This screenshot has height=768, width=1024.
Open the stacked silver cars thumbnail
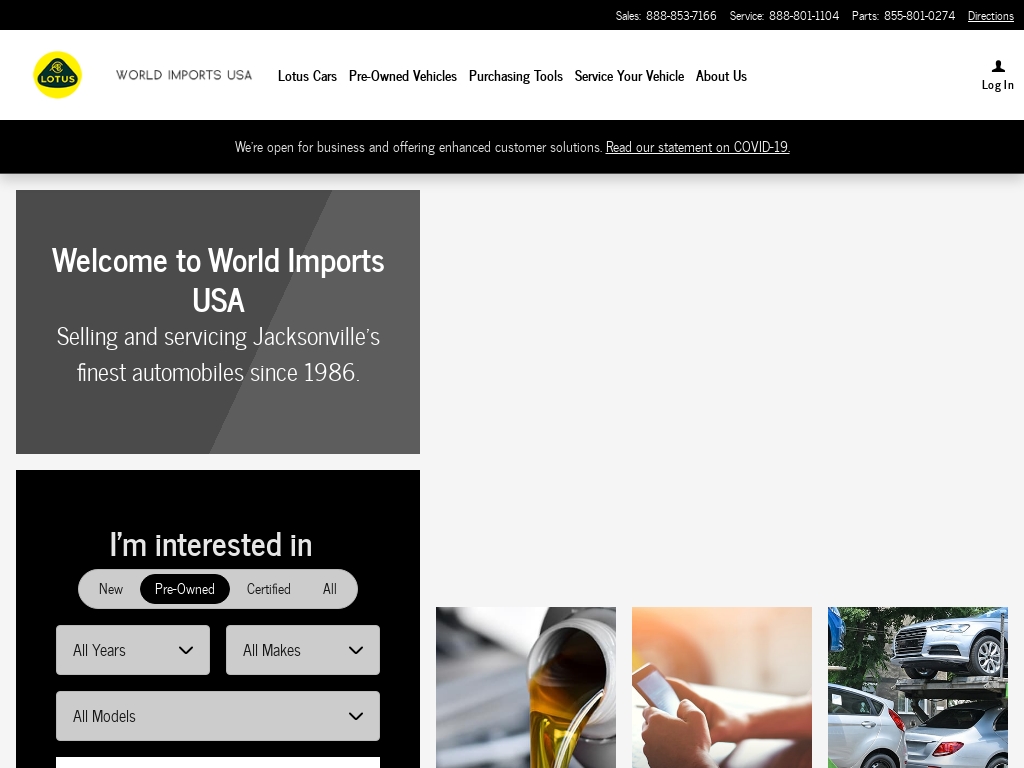918,688
